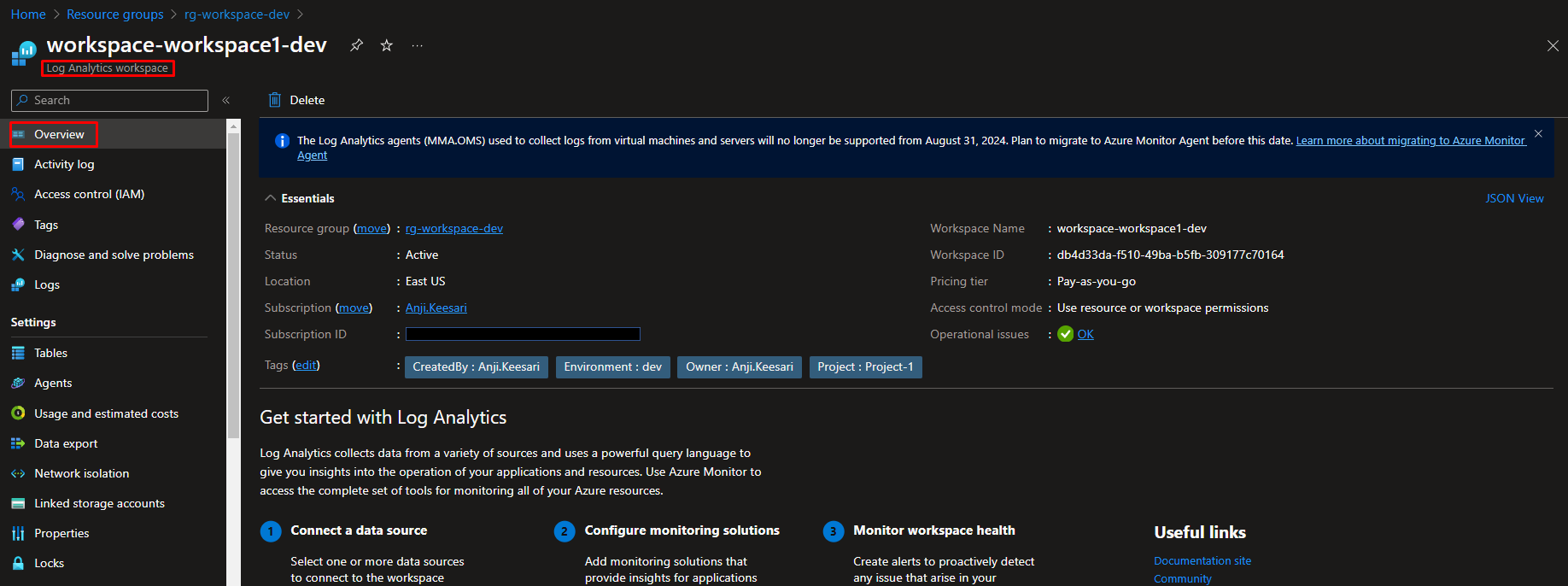Screen dimensions: 1568x586
Task: Navigate to Home breadcrumb
Action: coord(28,15)
